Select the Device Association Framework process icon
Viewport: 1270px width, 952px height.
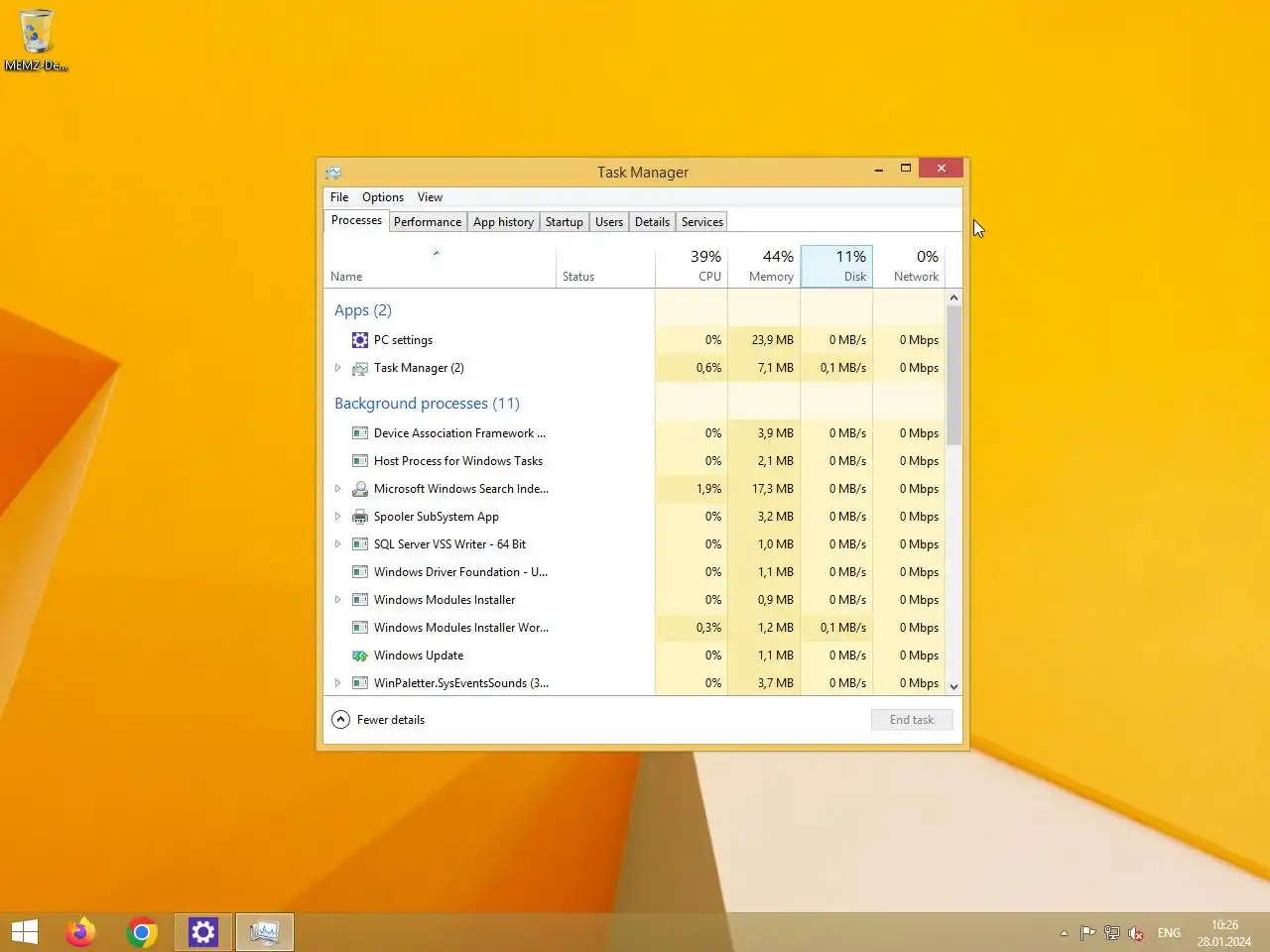[x=360, y=433]
